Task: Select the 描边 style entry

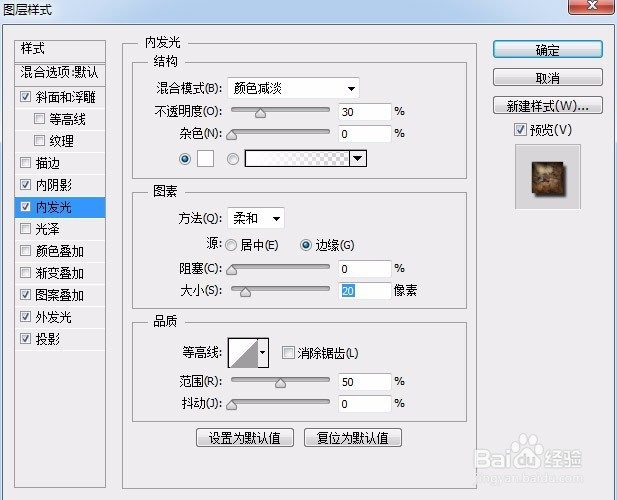Action: tap(60, 162)
